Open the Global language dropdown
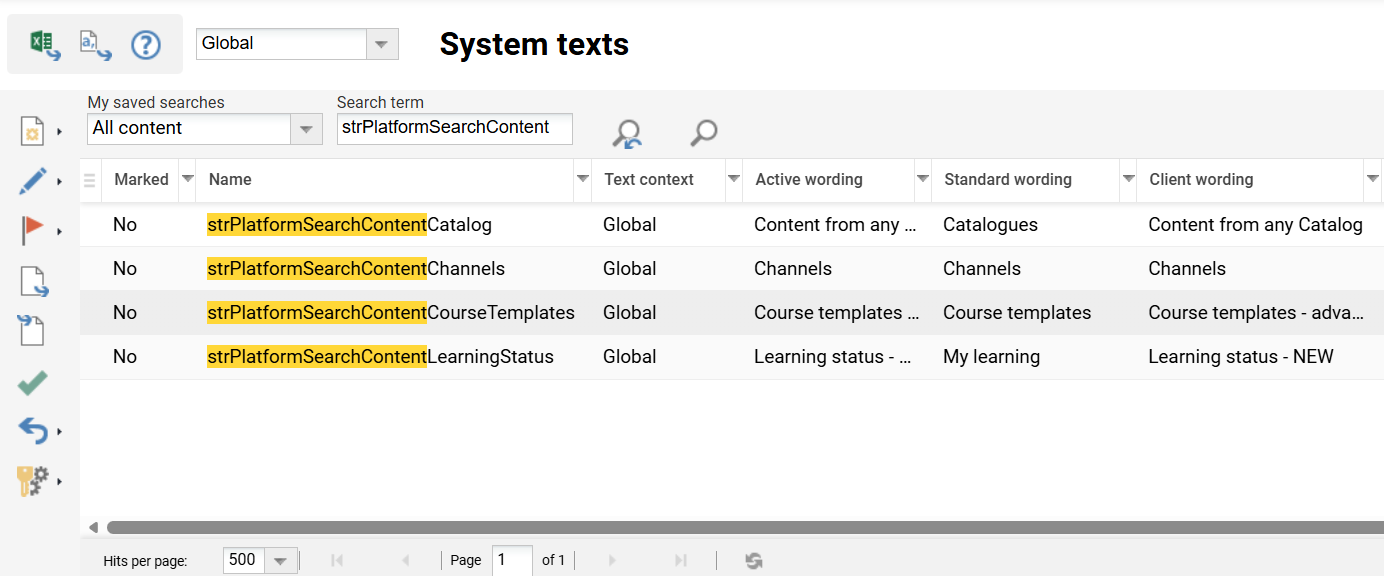Viewport: 1384px width, 576px height. (380, 44)
